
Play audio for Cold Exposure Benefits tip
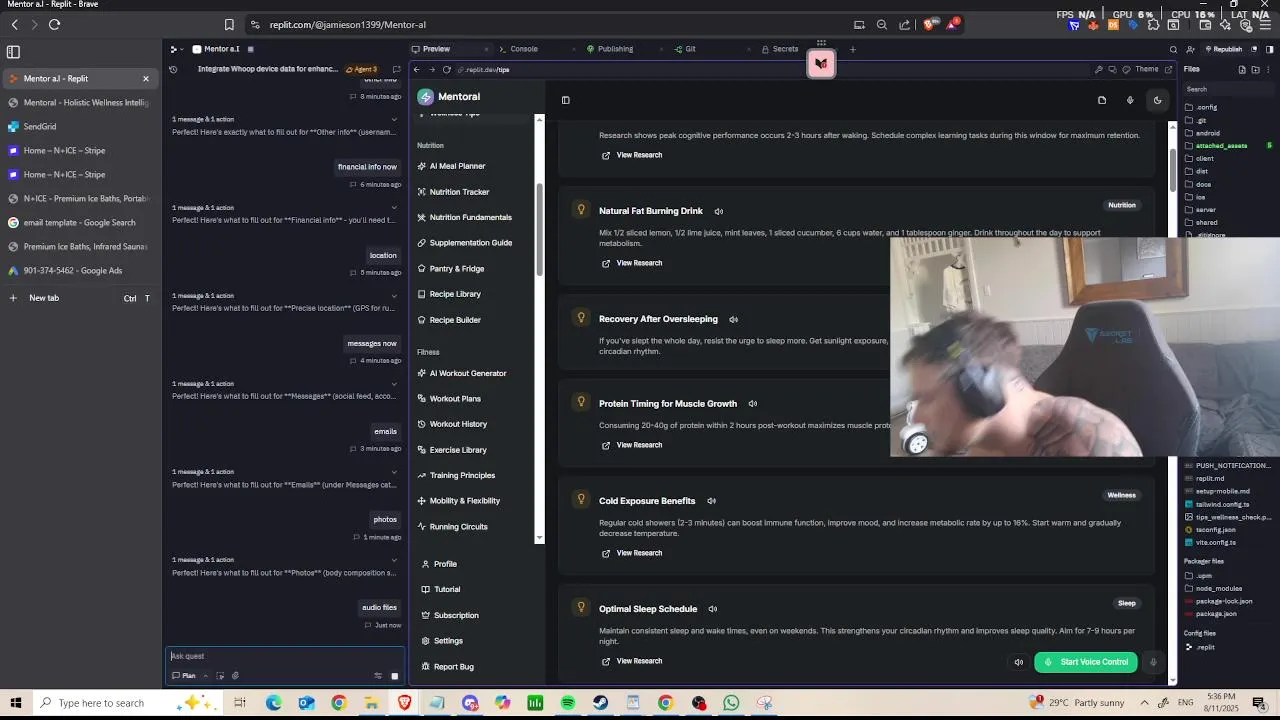(x=711, y=501)
